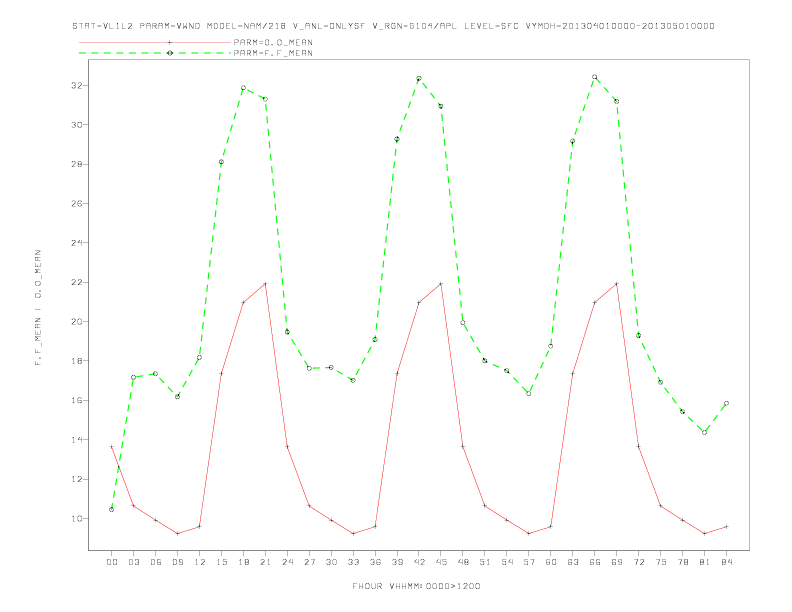Click the x-axis tick label 03
The image size is (792, 612).
pyautogui.click(x=133, y=562)
